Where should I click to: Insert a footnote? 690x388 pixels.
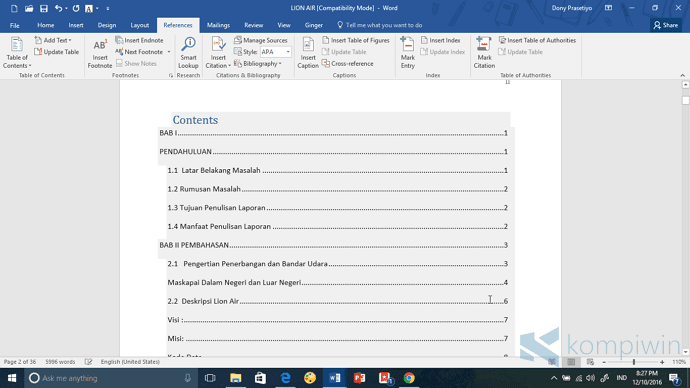100,53
